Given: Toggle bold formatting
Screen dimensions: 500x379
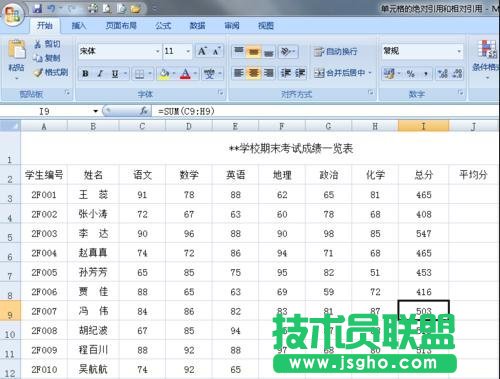Looking at the screenshot, I should (85, 73).
